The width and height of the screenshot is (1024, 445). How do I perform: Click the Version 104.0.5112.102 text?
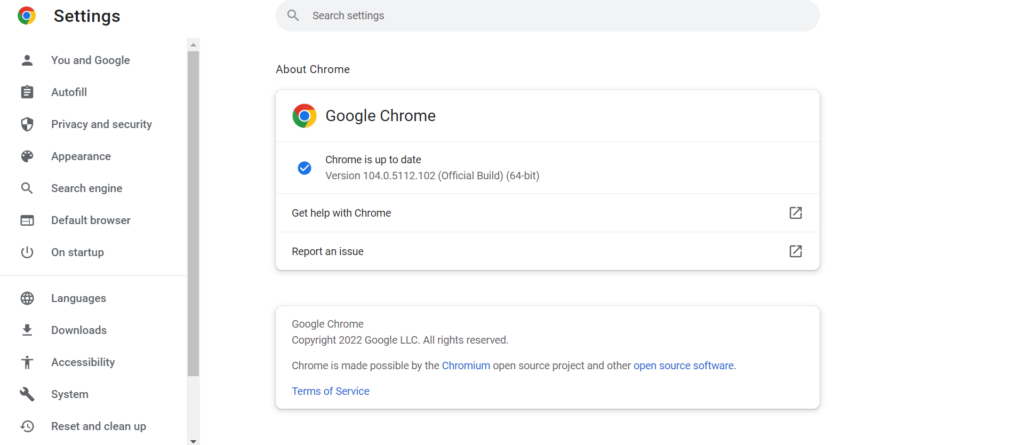[x=432, y=176]
